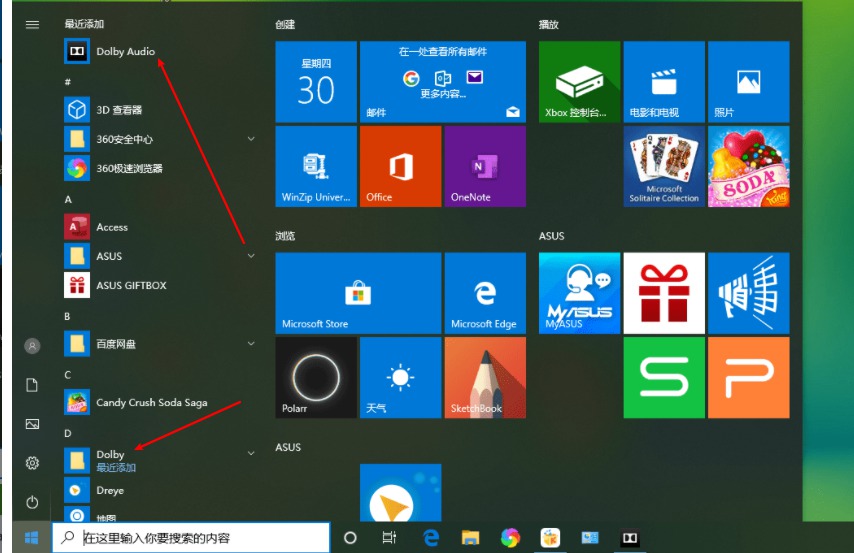Expand the ASUS folder in app list

pos(251,256)
